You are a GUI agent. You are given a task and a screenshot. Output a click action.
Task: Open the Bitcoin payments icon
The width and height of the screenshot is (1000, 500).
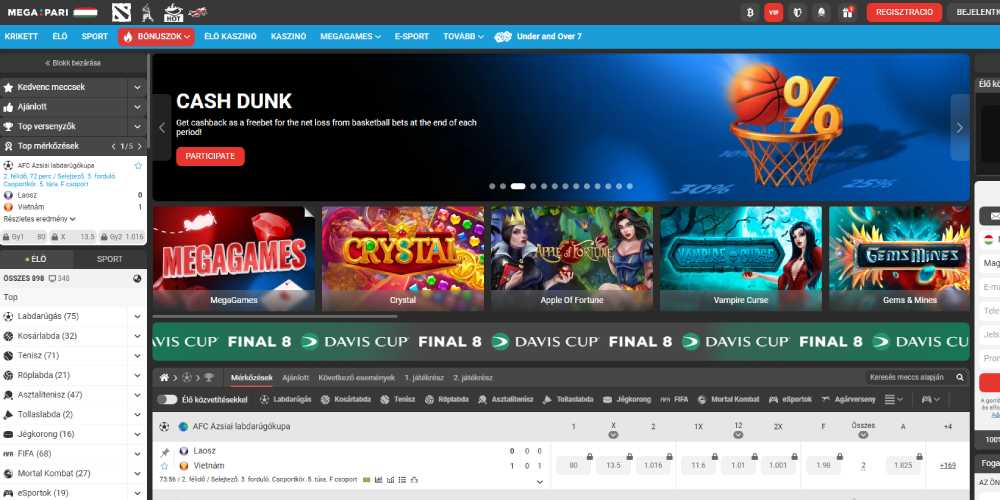[749, 12]
